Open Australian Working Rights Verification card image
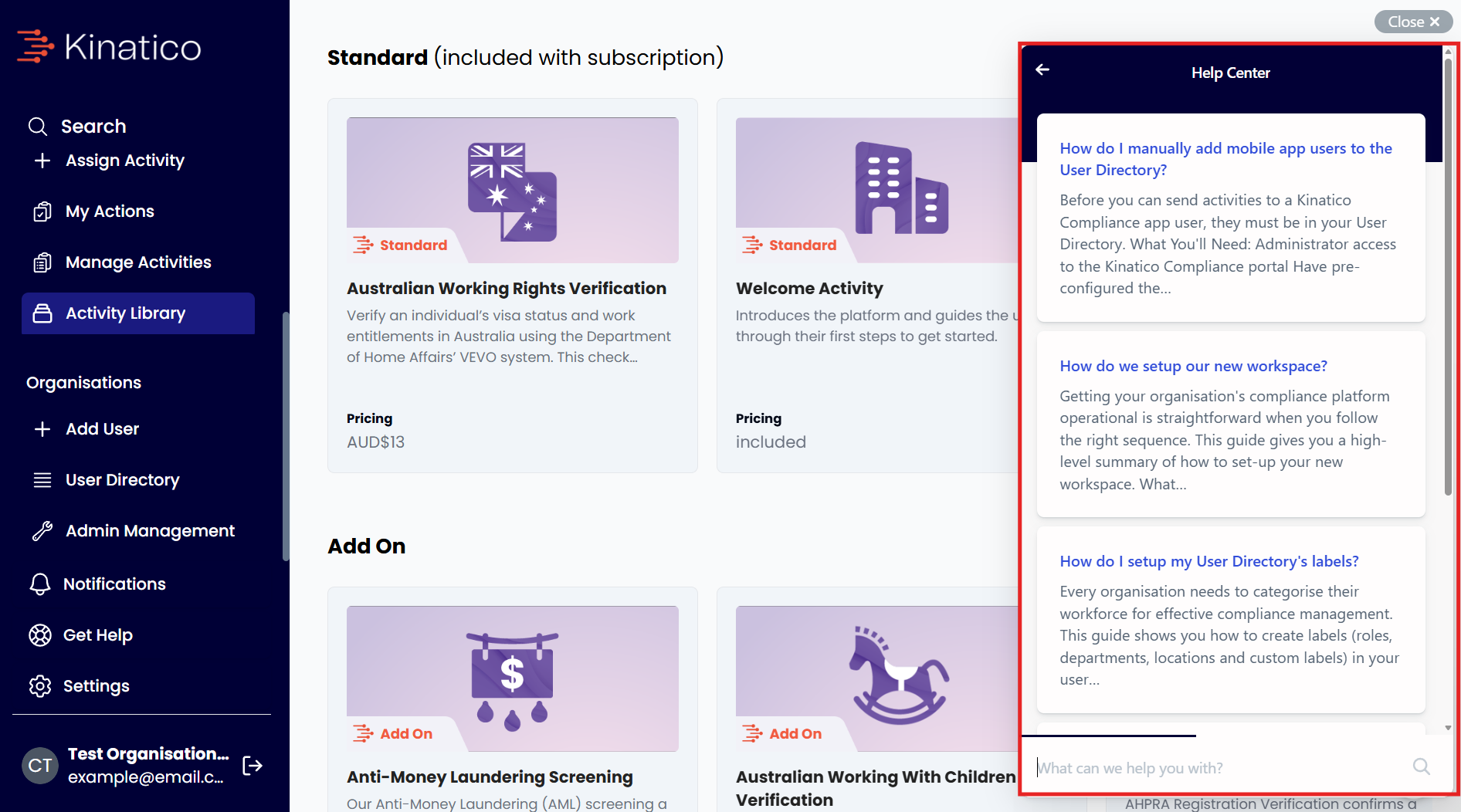Viewport: 1461px width, 812px height. pos(513,190)
